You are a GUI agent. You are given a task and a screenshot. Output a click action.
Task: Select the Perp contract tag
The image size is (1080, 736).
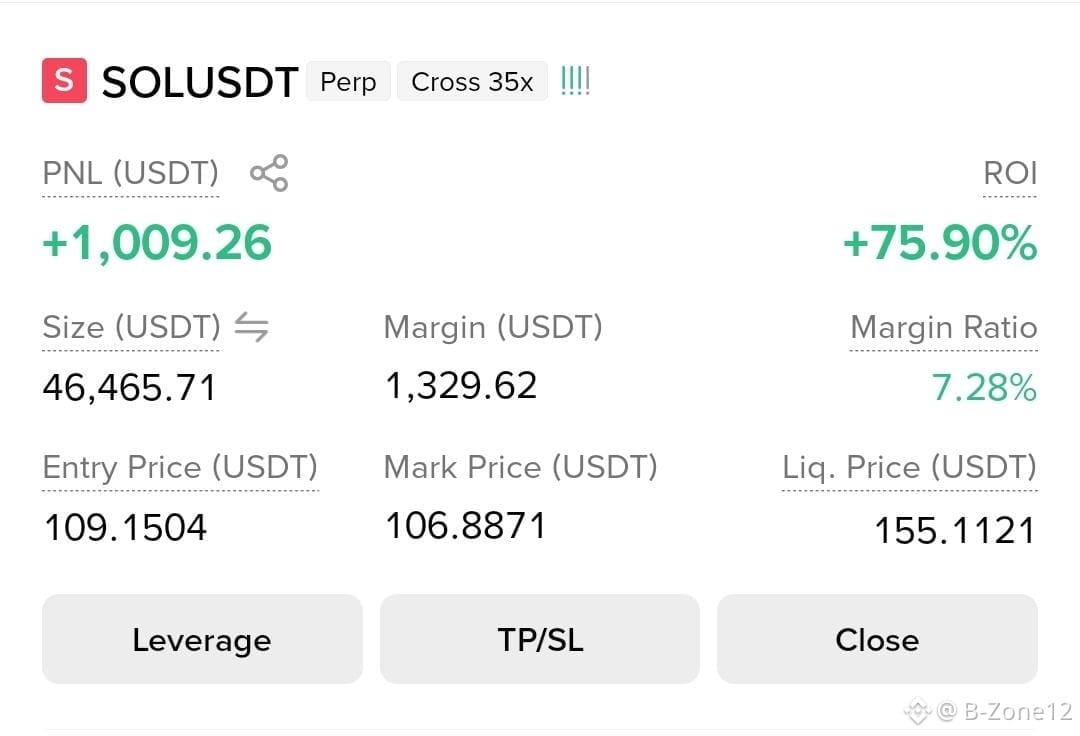coord(348,81)
